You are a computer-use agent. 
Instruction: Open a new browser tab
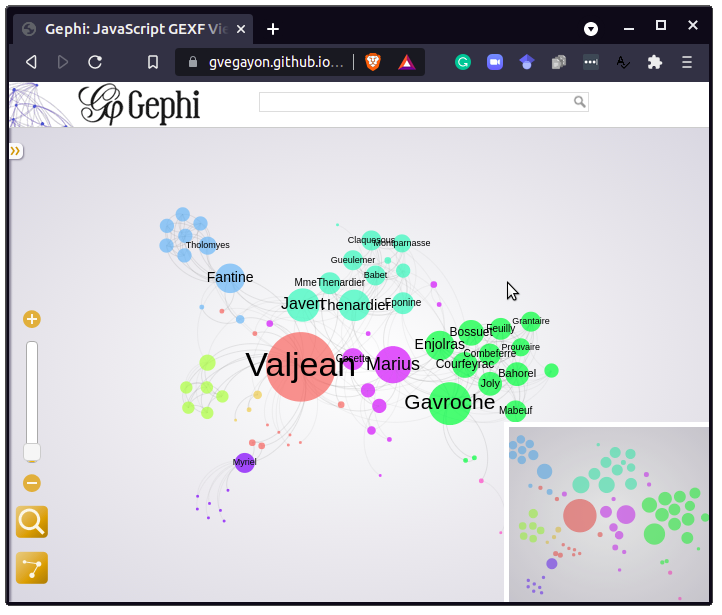click(273, 29)
